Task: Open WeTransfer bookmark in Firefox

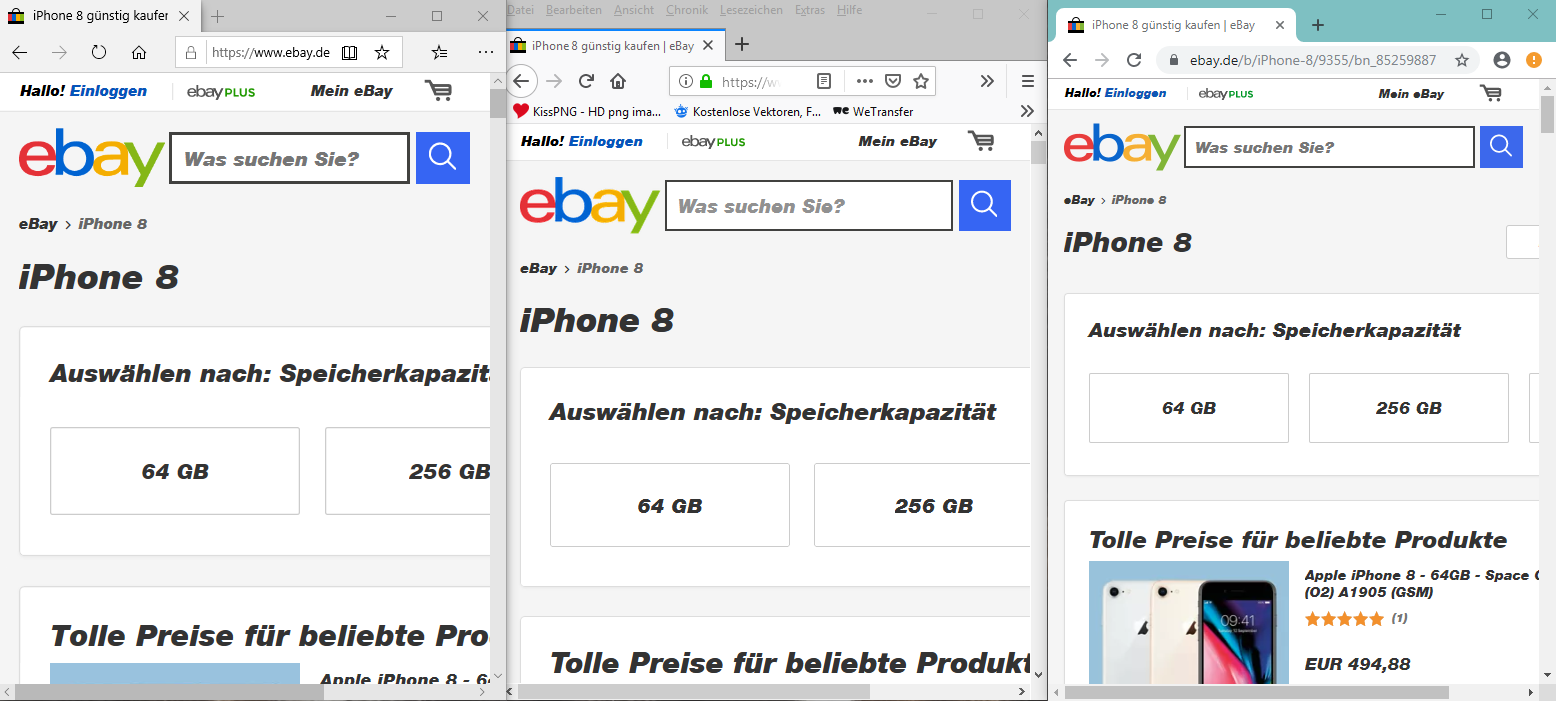Action: (x=873, y=111)
